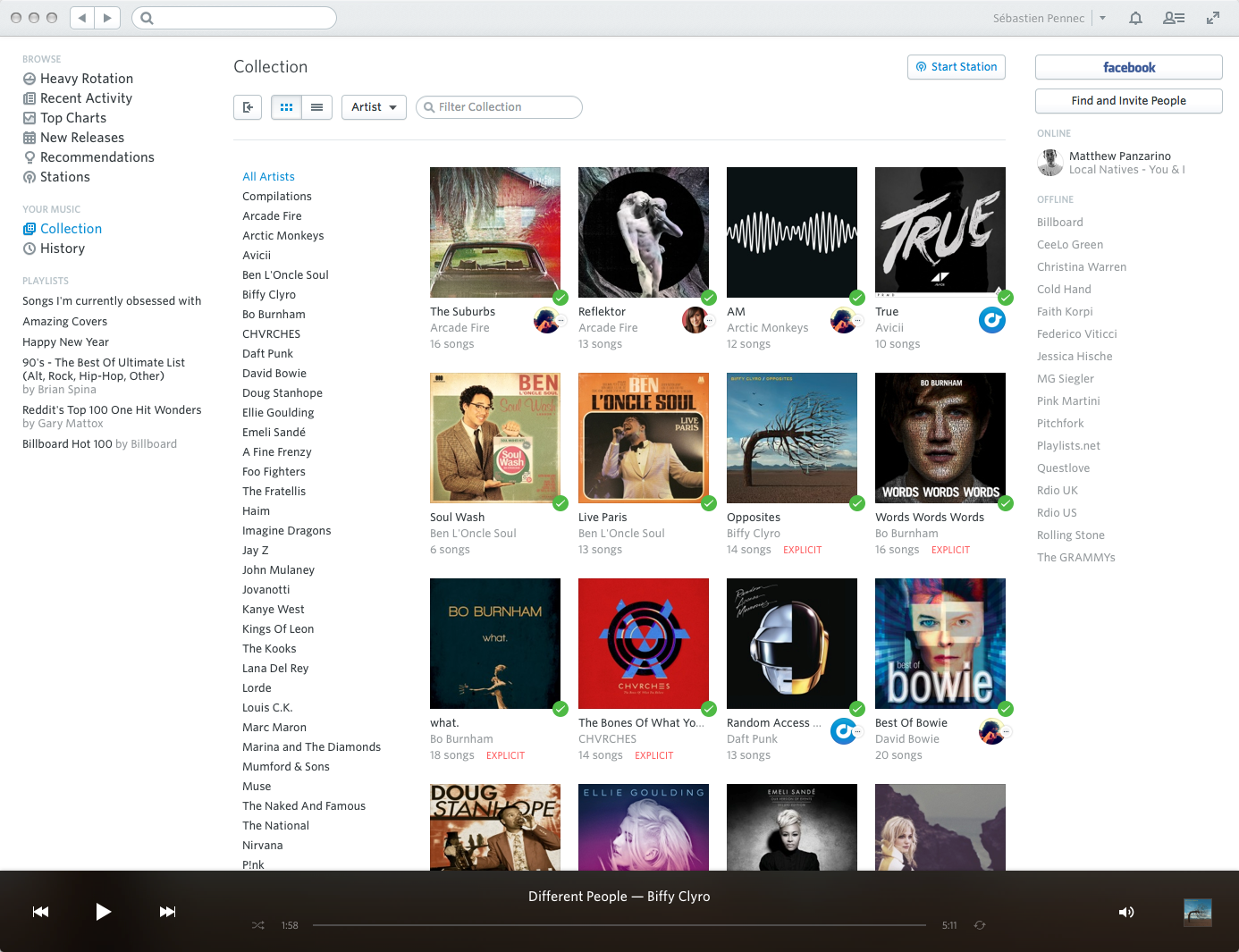Open History under Your Music

tap(54, 249)
